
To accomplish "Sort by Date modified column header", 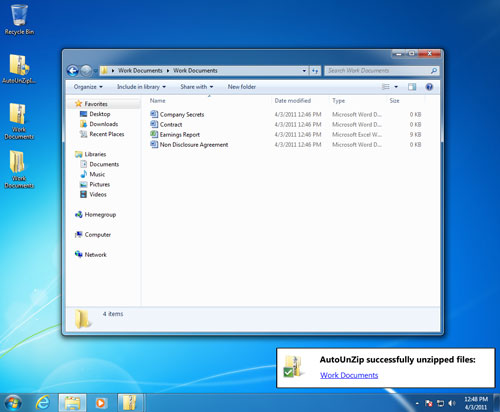I will 293,101.
